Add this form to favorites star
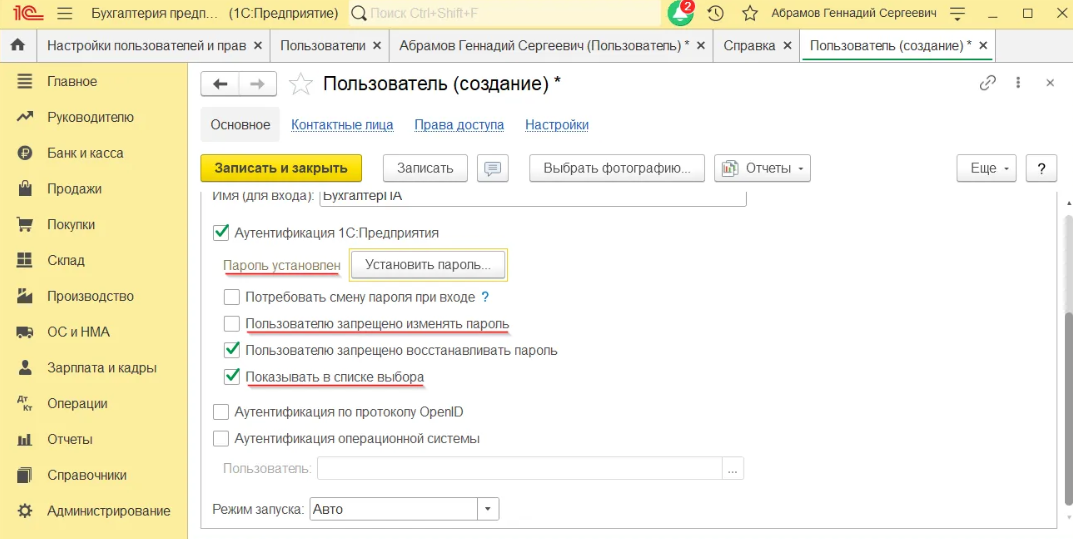This screenshot has height=539, width=1073. pyautogui.click(x=300, y=85)
